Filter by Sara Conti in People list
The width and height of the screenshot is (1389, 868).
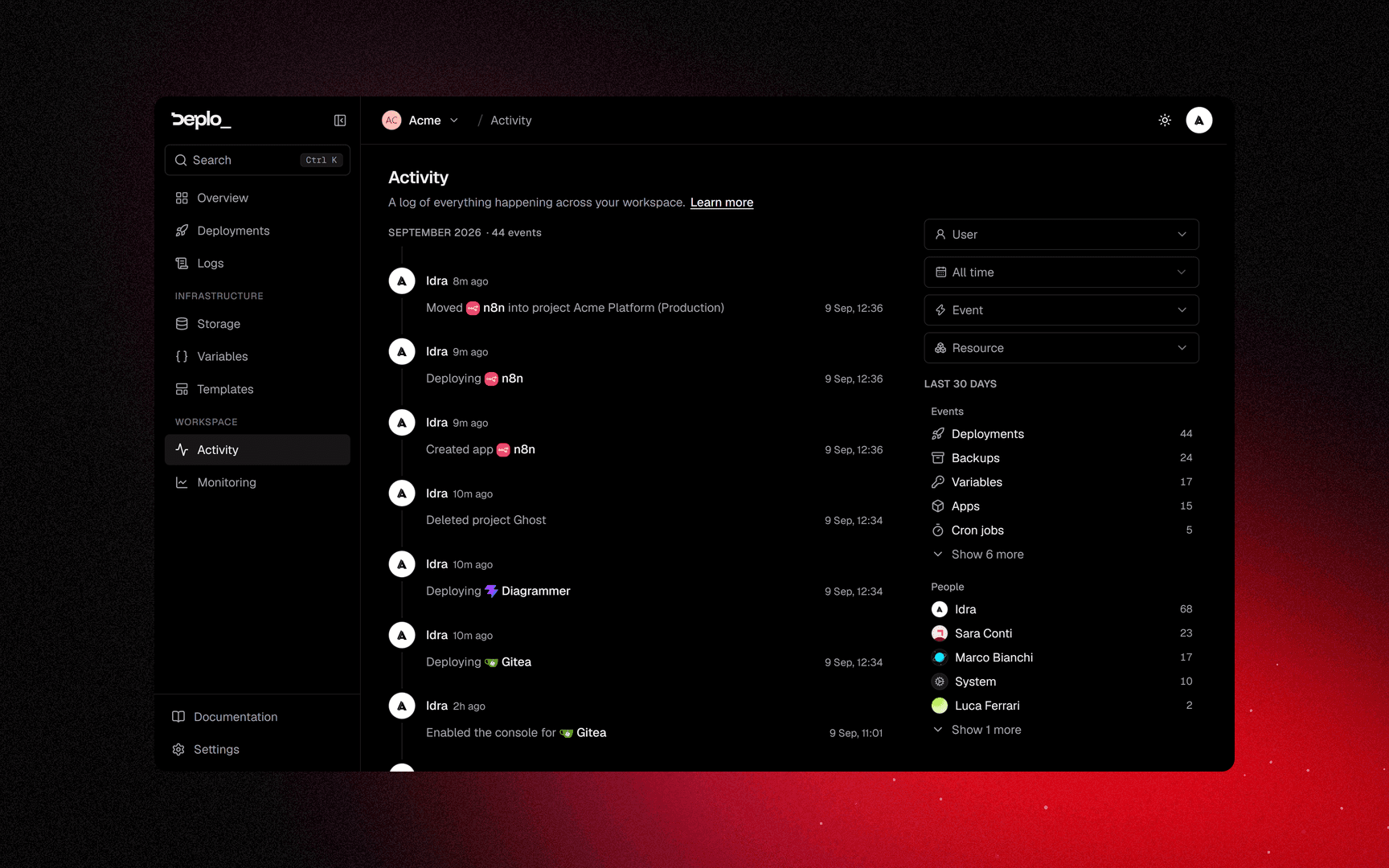click(x=1061, y=633)
